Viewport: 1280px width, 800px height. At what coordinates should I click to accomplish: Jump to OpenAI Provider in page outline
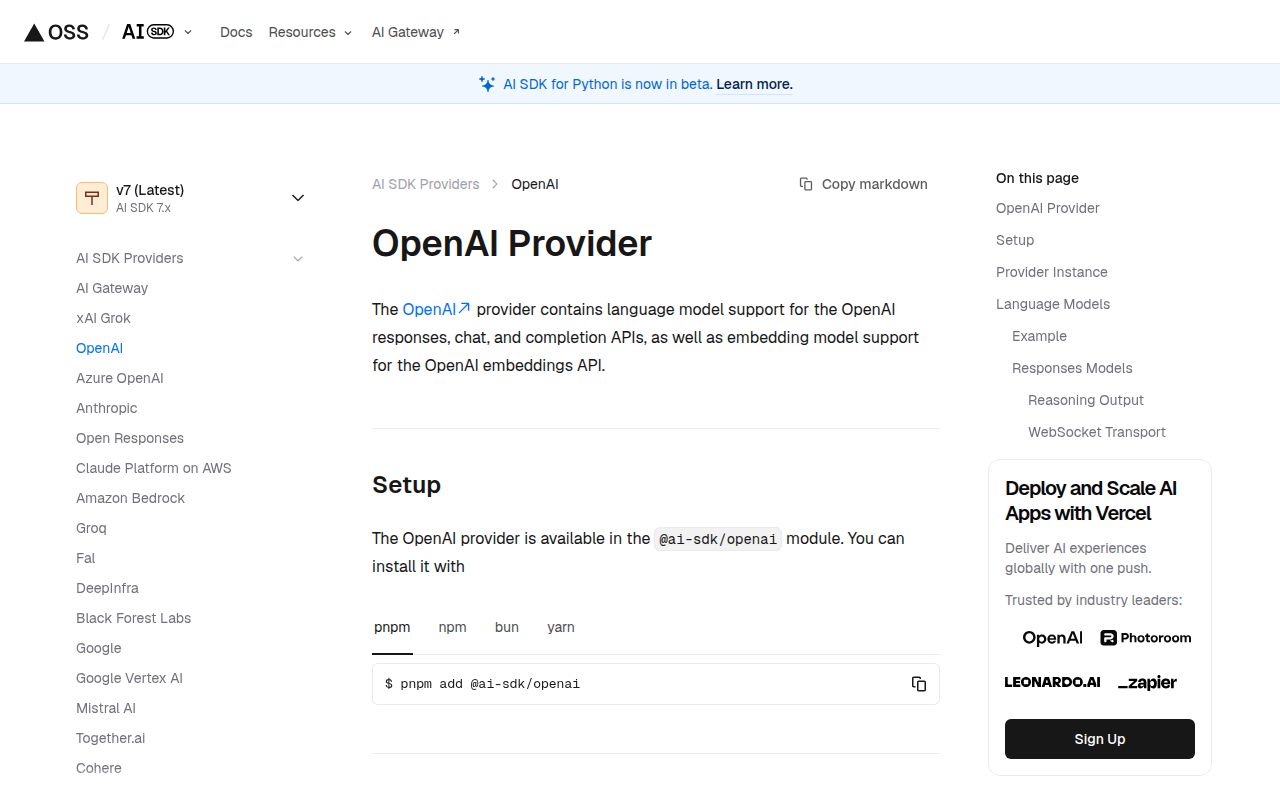[1047, 208]
